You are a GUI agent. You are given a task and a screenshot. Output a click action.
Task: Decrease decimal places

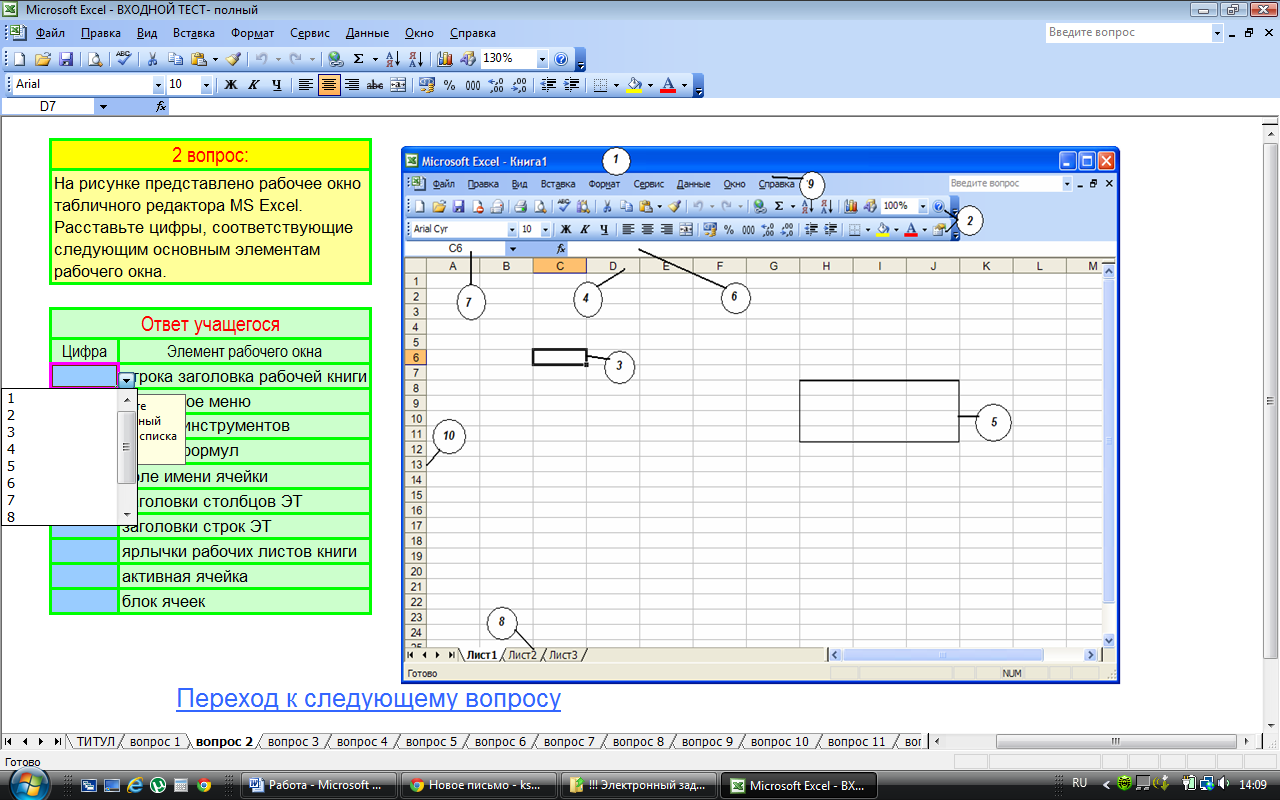(x=518, y=85)
